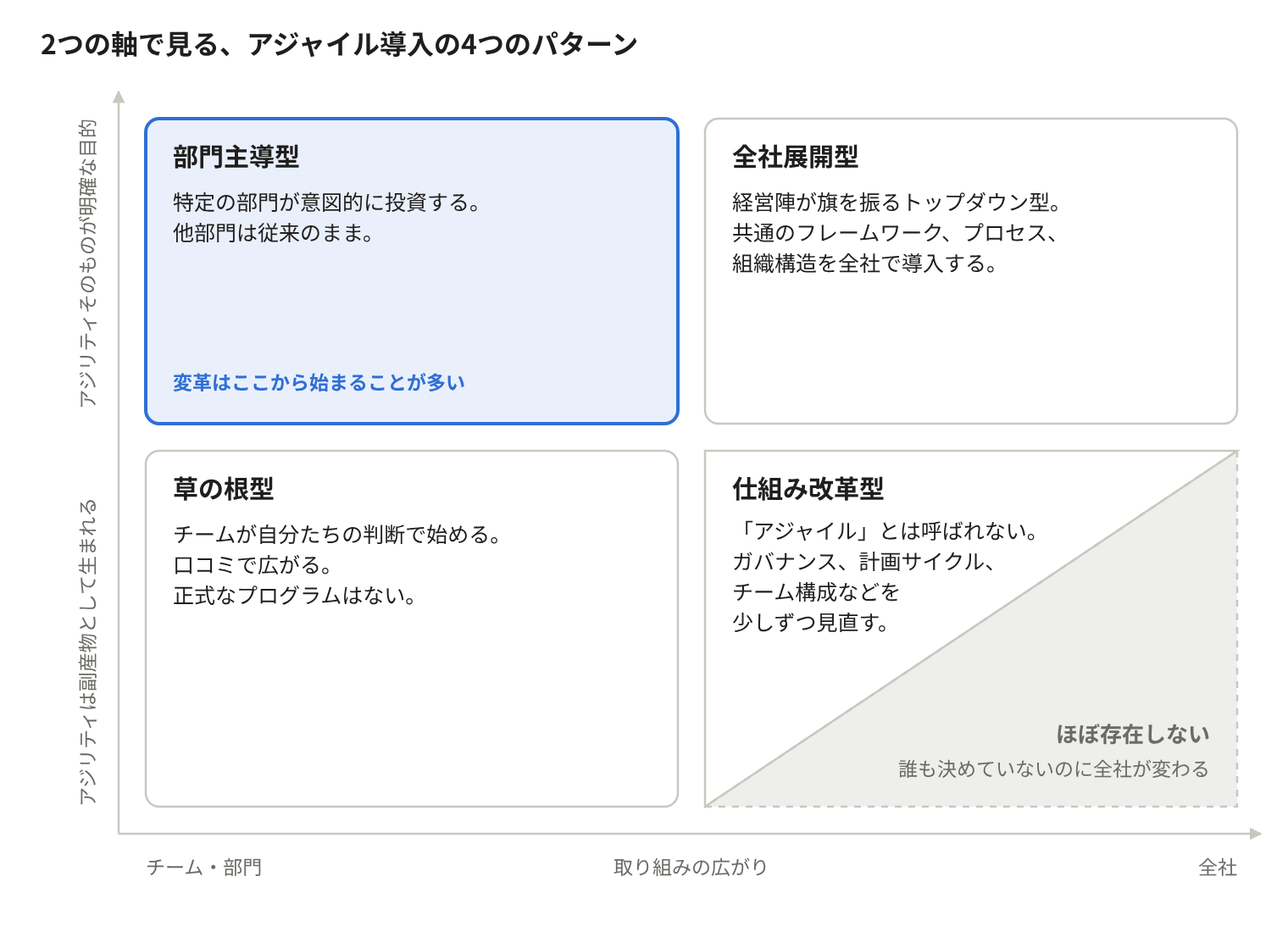1288x949 pixels.
Task: Click the line ガバナンス、計画サイクル、
Action: coord(863,562)
